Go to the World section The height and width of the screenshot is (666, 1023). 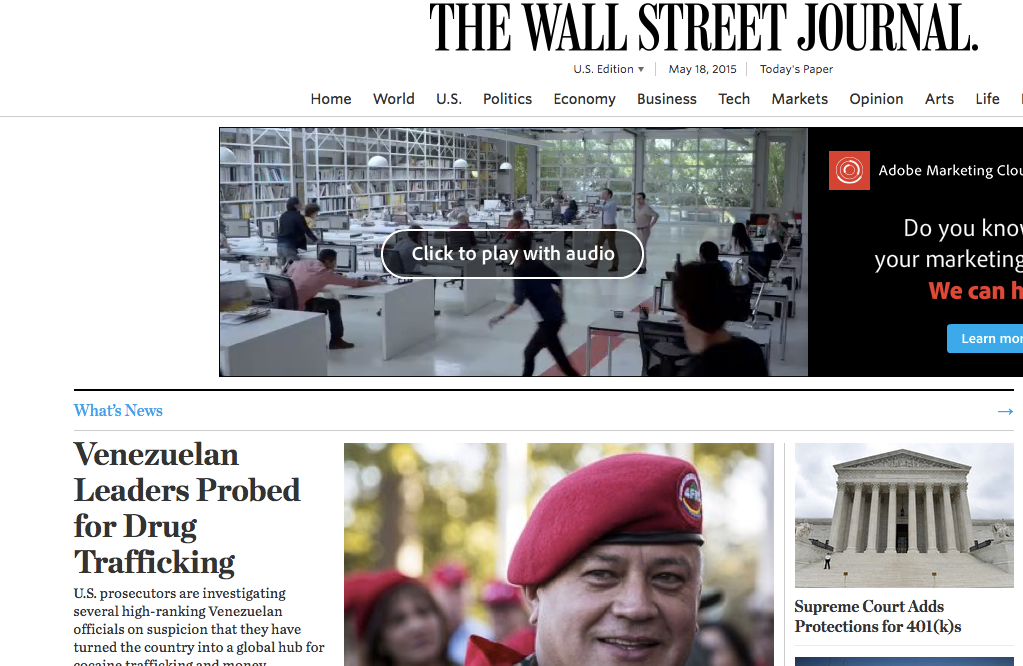click(x=393, y=99)
